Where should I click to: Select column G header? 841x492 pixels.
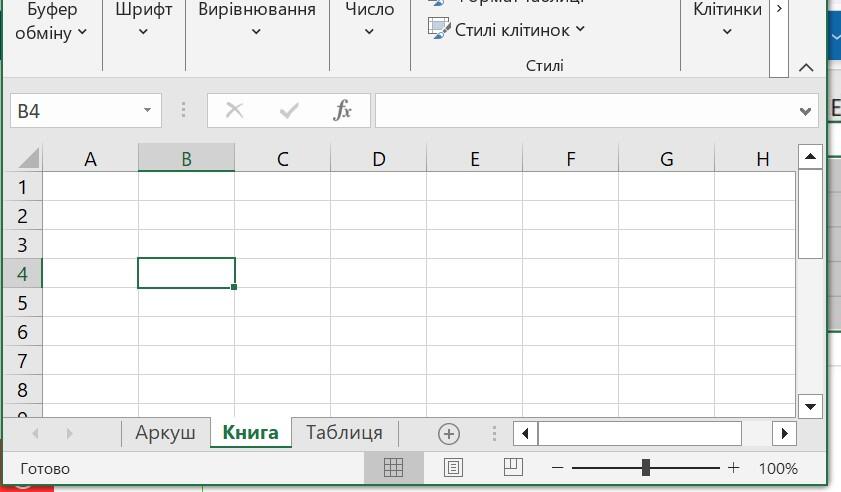tap(667, 159)
